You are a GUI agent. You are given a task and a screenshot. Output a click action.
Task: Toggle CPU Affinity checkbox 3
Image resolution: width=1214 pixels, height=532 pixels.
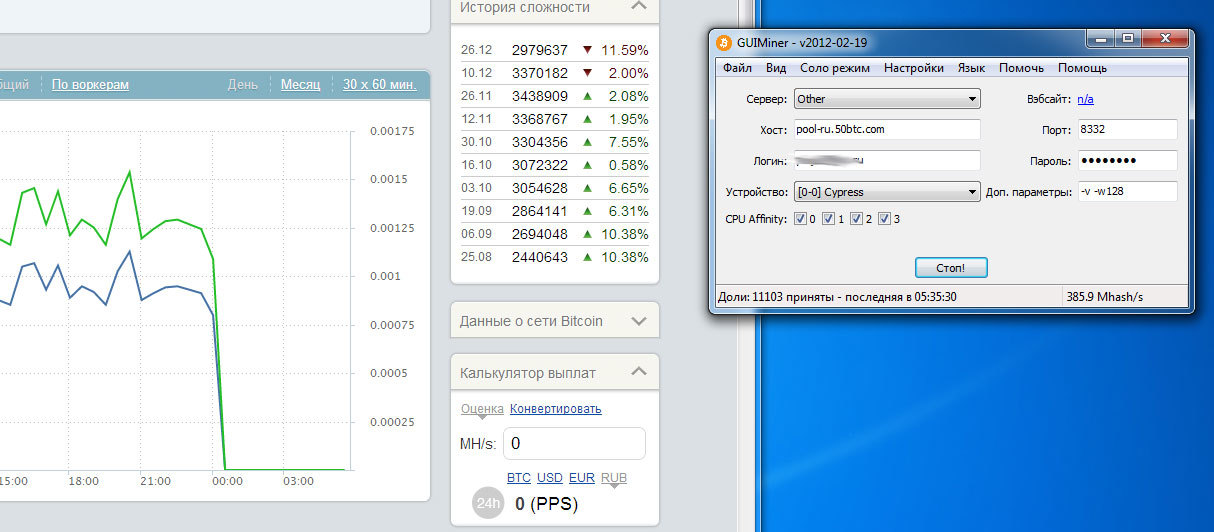885,218
